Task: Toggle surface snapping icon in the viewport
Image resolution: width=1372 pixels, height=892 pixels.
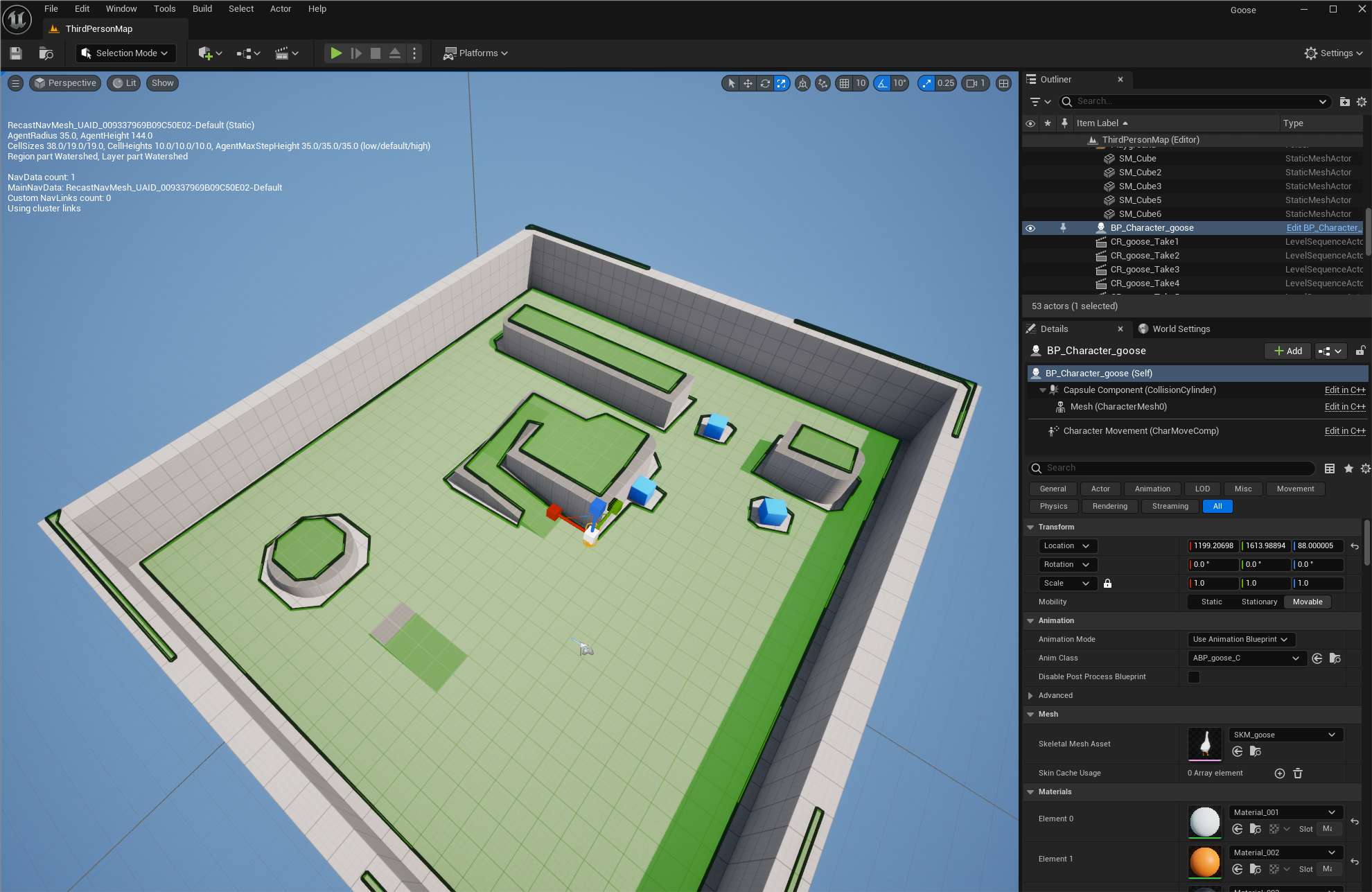Action: click(x=823, y=83)
